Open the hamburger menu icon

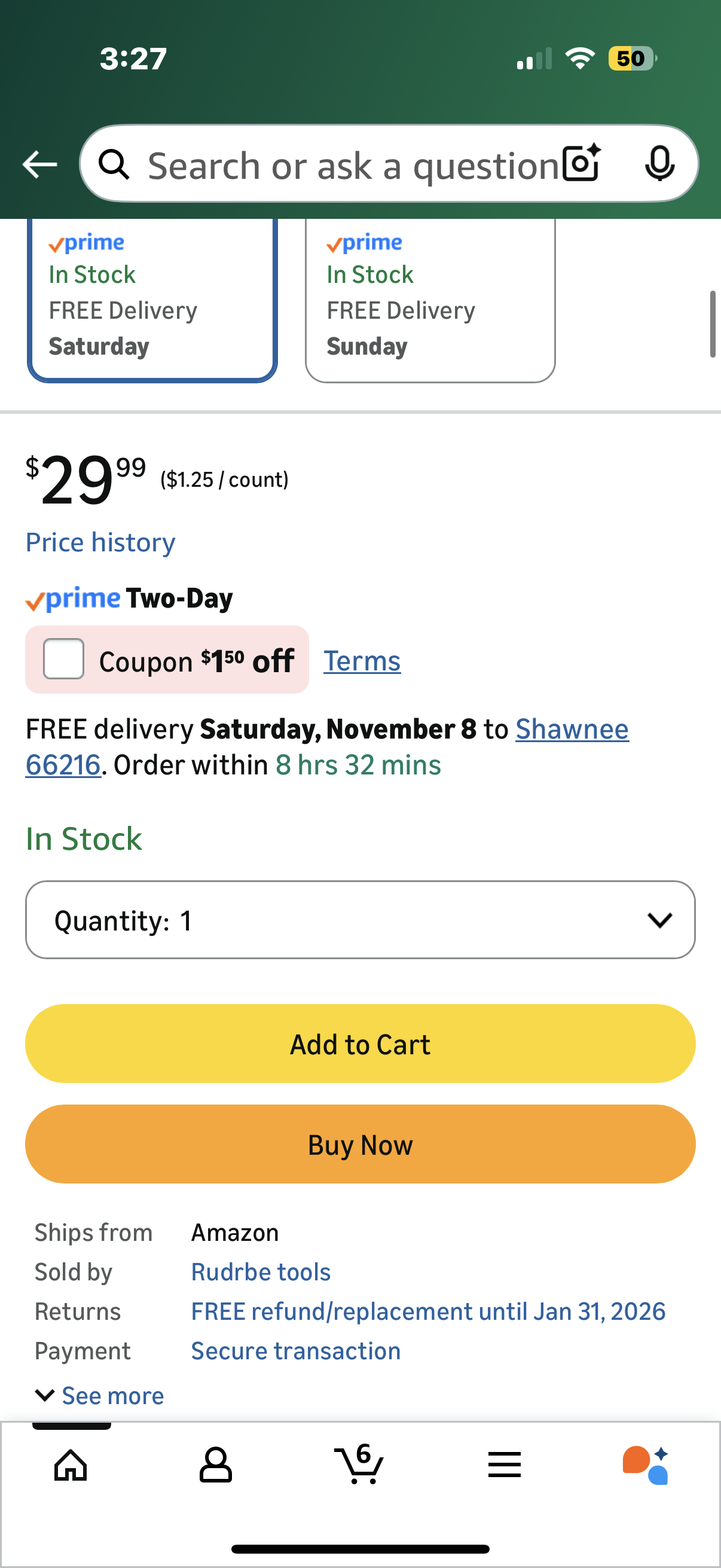(504, 1465)
